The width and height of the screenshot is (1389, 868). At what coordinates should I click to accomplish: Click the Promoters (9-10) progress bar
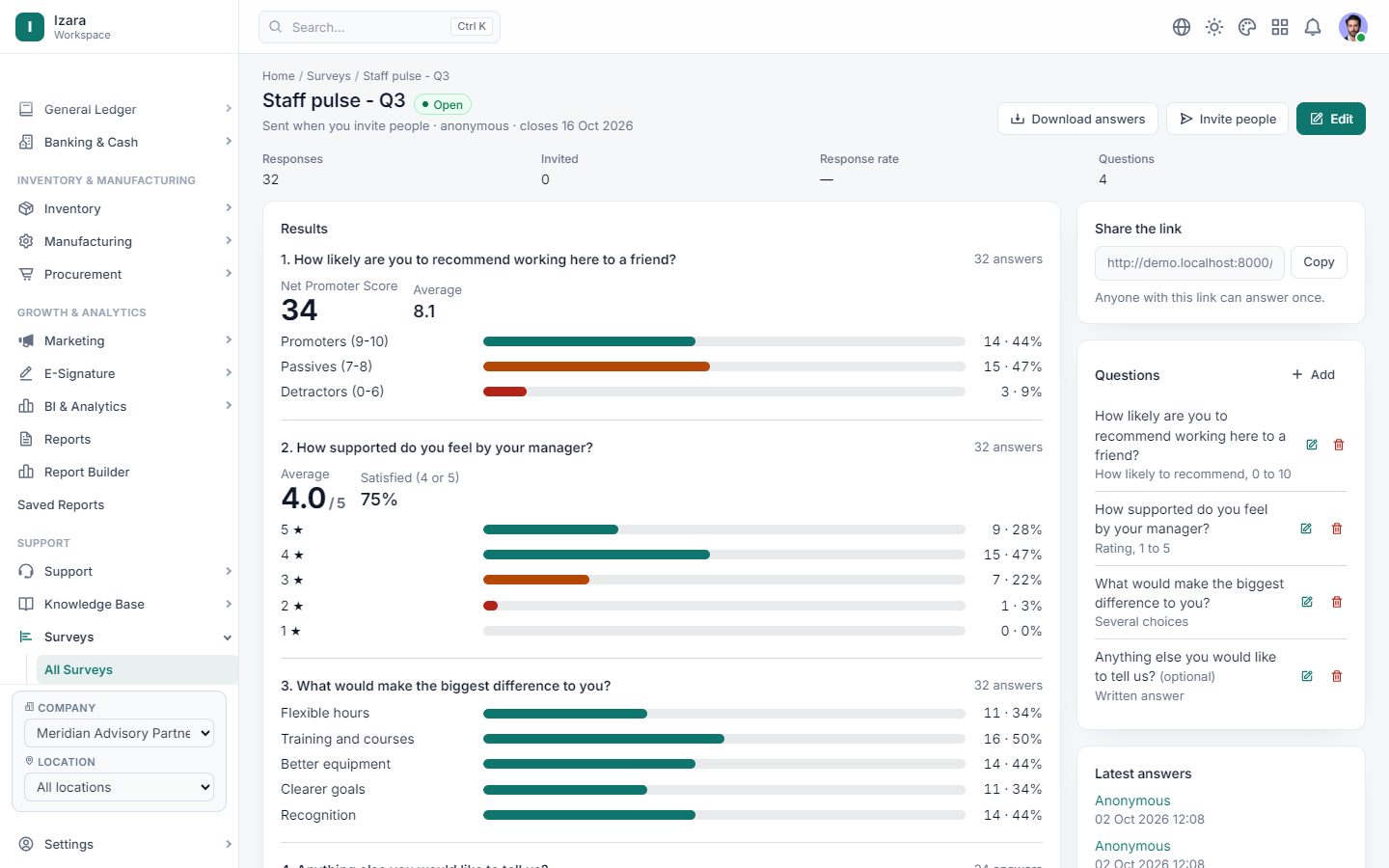(723, 341)
